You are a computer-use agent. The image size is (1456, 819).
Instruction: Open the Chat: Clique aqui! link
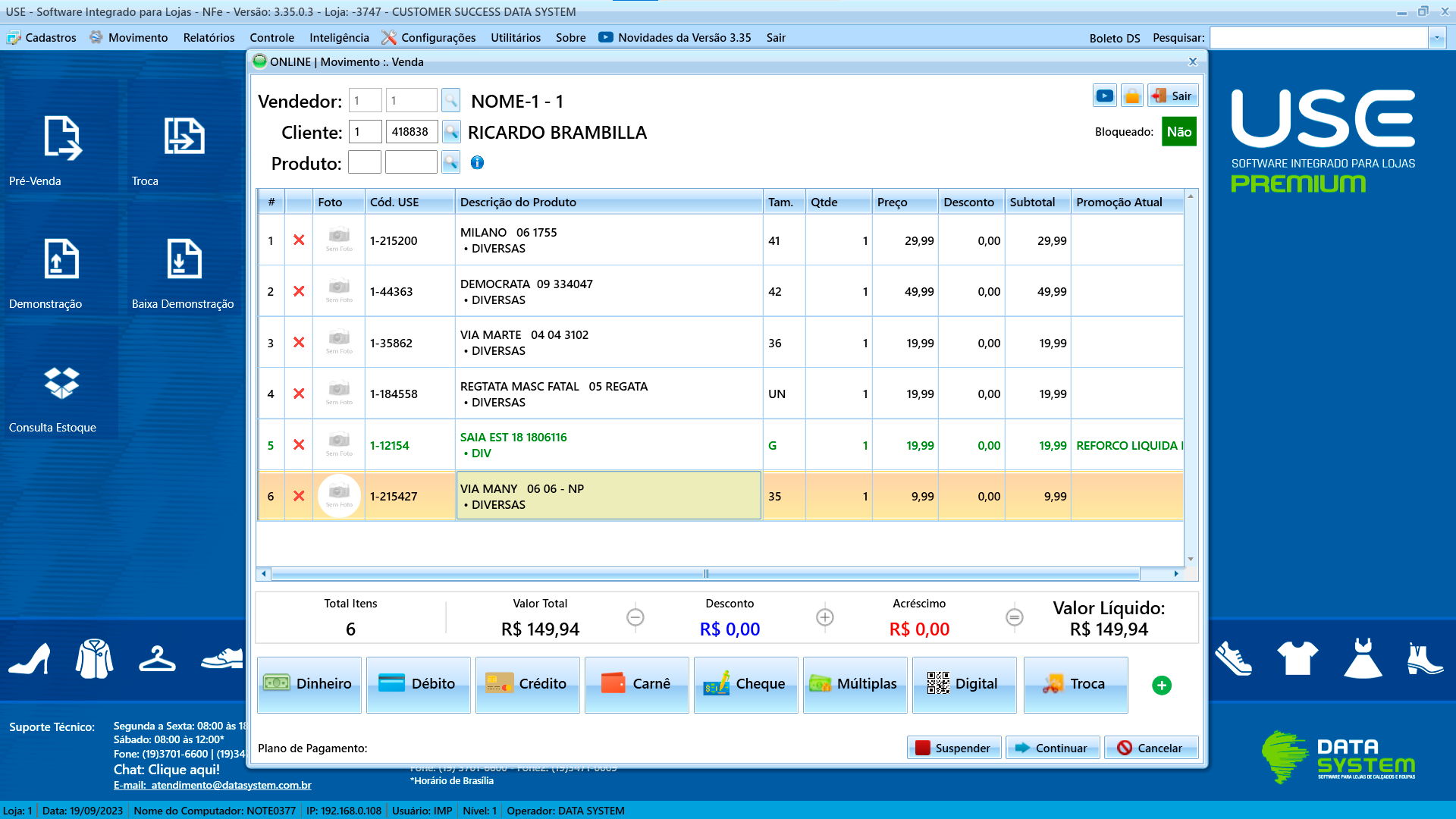pyautogui.click(x=167, y=770)
